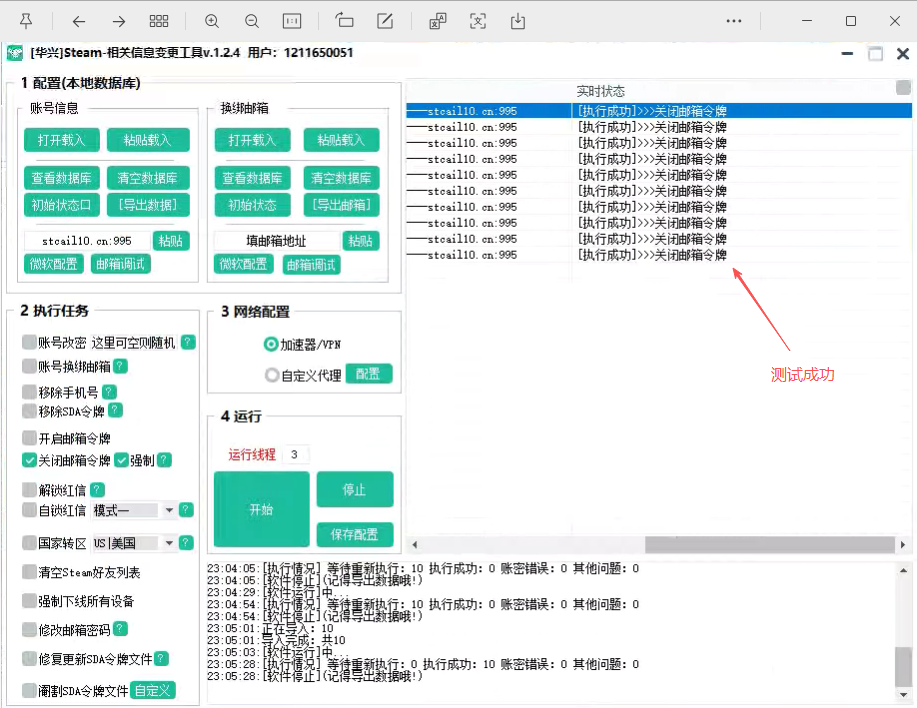The width and height of the screenshot is (917, 708).
Task: Click the 1:1 actual size icon
Action: (x=292, y=21)
